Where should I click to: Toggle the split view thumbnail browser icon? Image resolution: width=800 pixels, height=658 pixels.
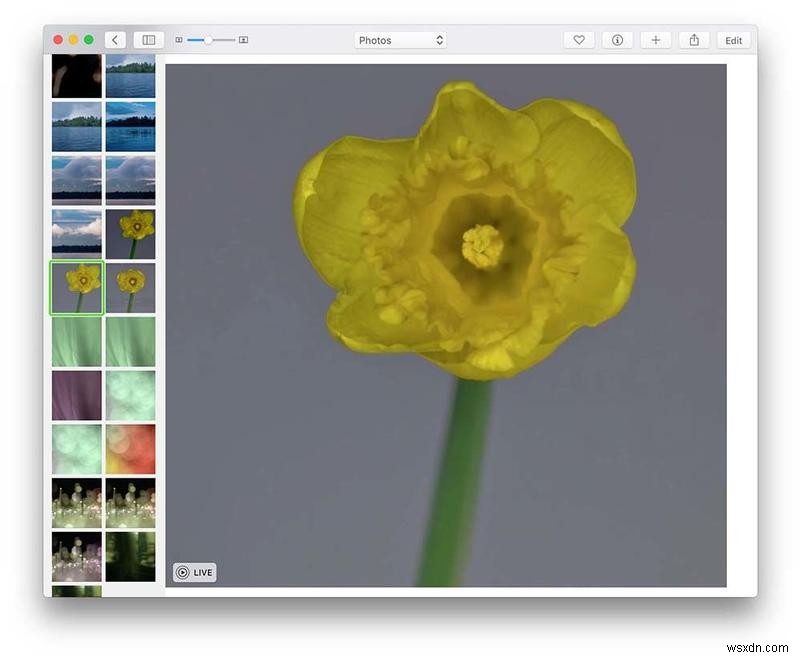tap(147, 40)
